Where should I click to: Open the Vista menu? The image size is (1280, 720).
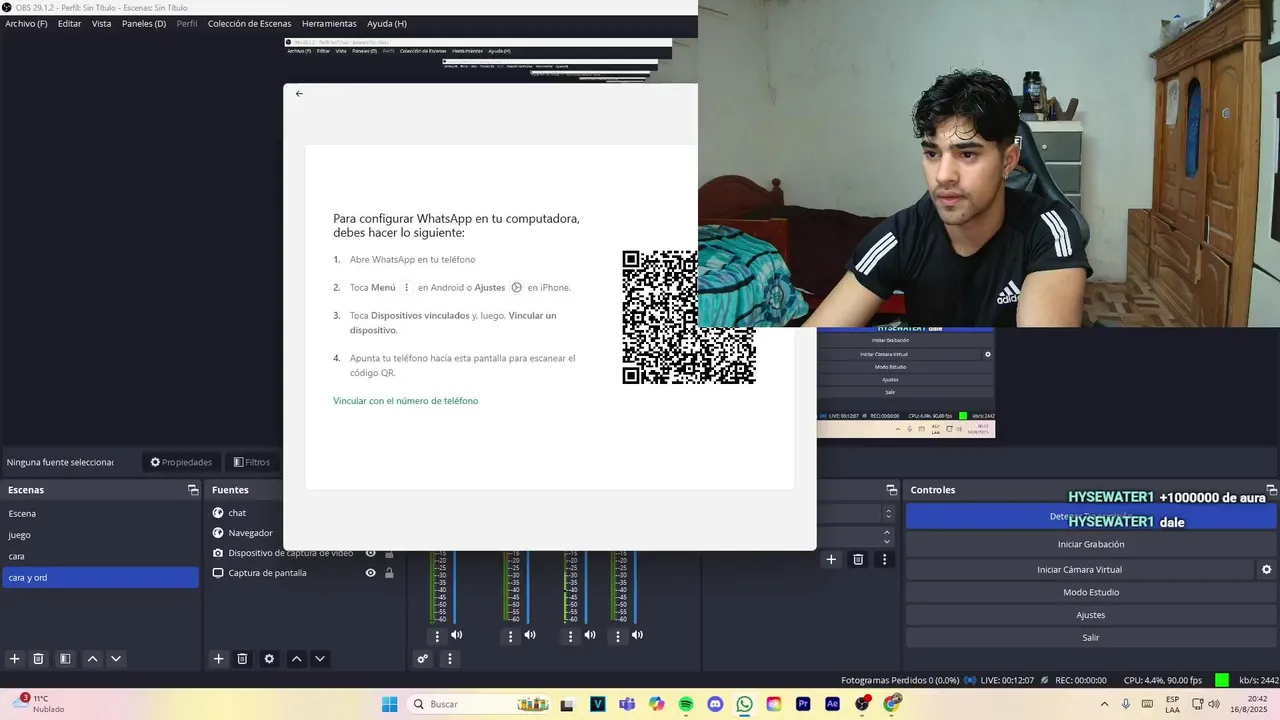(x=102, y=23)
